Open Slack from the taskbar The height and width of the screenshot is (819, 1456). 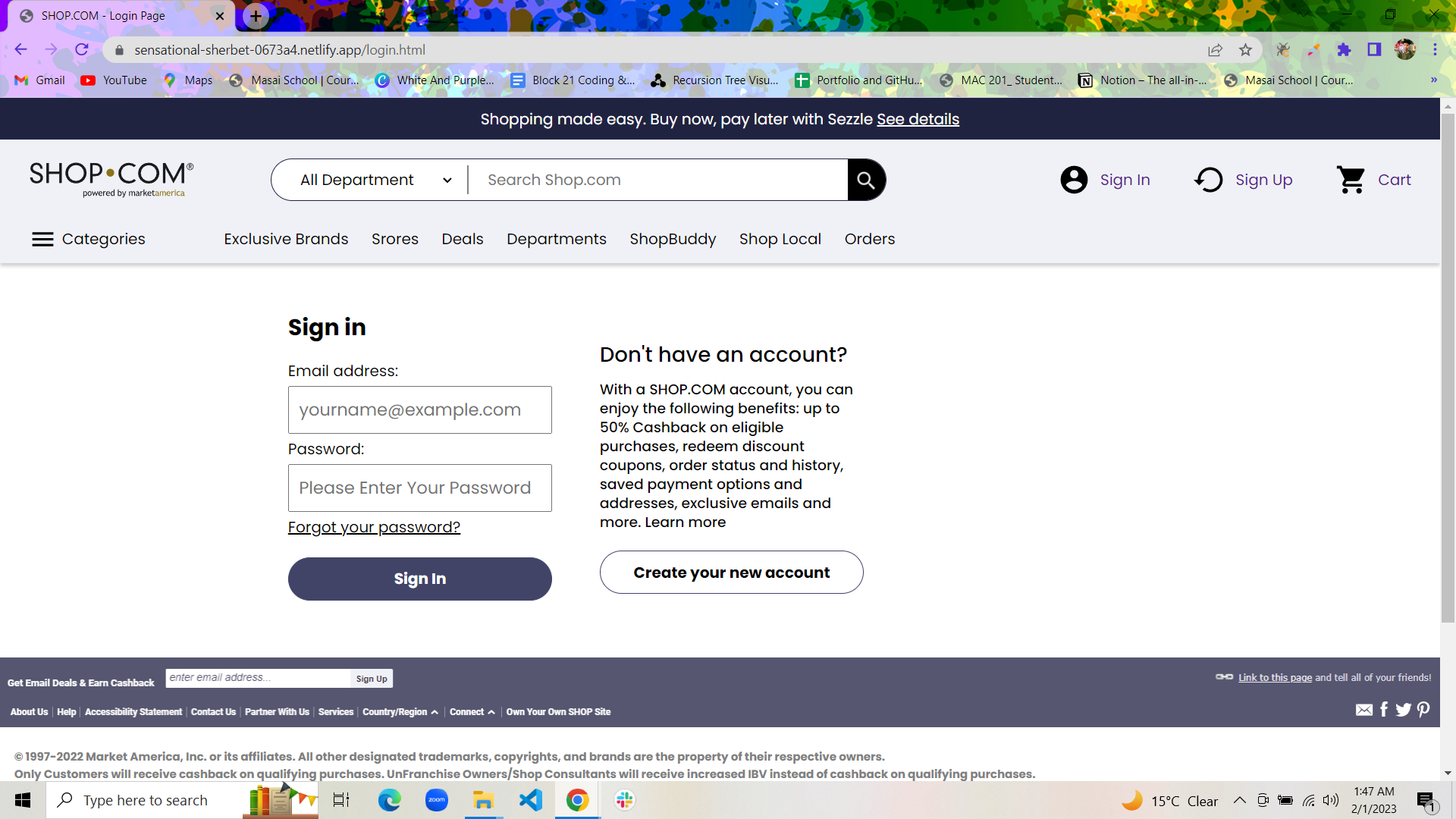pos(625,800)
